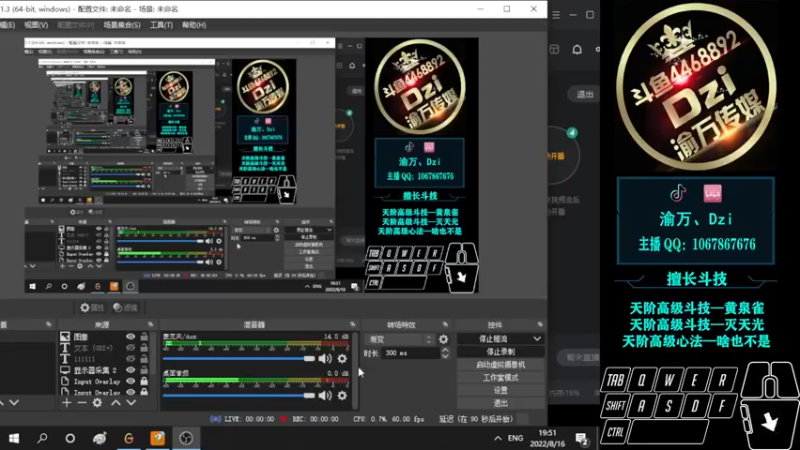Image resolution: width=800 pixels, height=450 pixels.
Task: Click the LIVE status indicator icon
Action: pos(215,419)
